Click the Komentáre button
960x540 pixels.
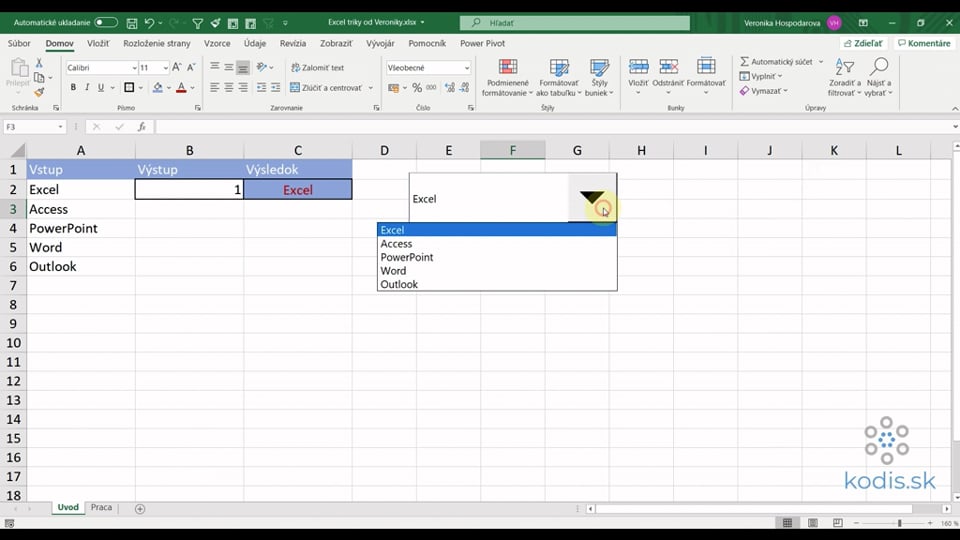pos(924,43)
